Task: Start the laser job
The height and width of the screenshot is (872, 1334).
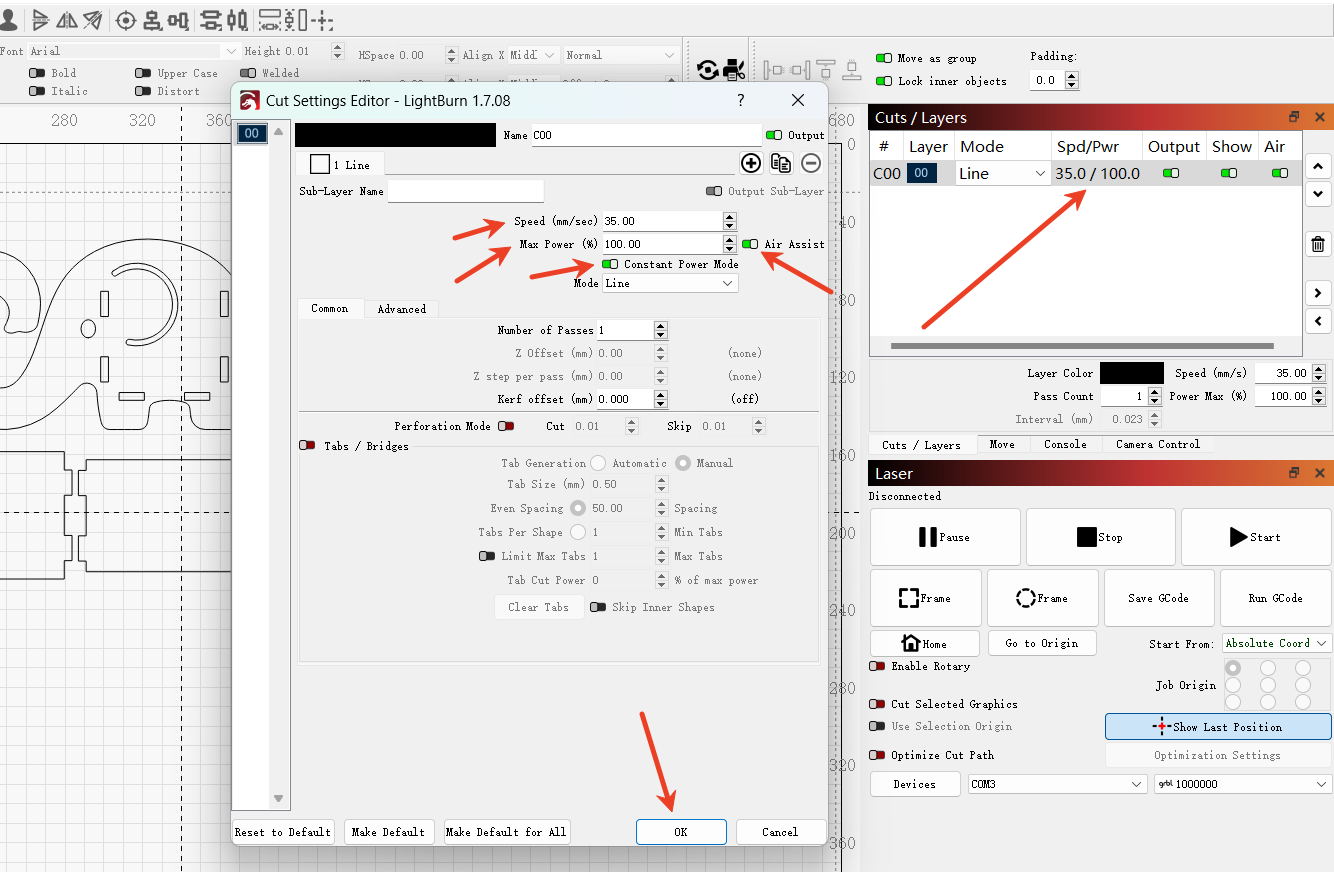Action: coord(1255,537)
